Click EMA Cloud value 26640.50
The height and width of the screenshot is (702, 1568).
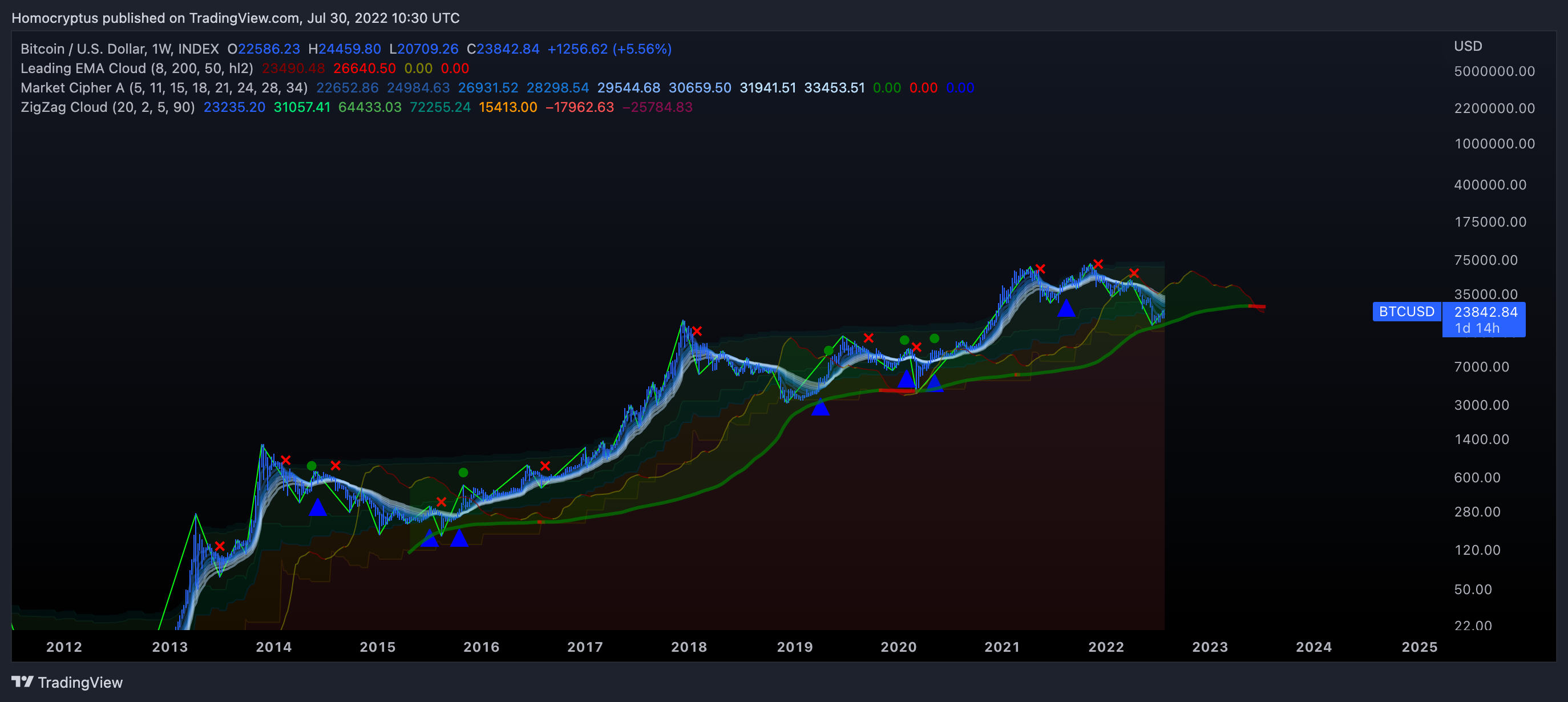(x=364, y=68)
